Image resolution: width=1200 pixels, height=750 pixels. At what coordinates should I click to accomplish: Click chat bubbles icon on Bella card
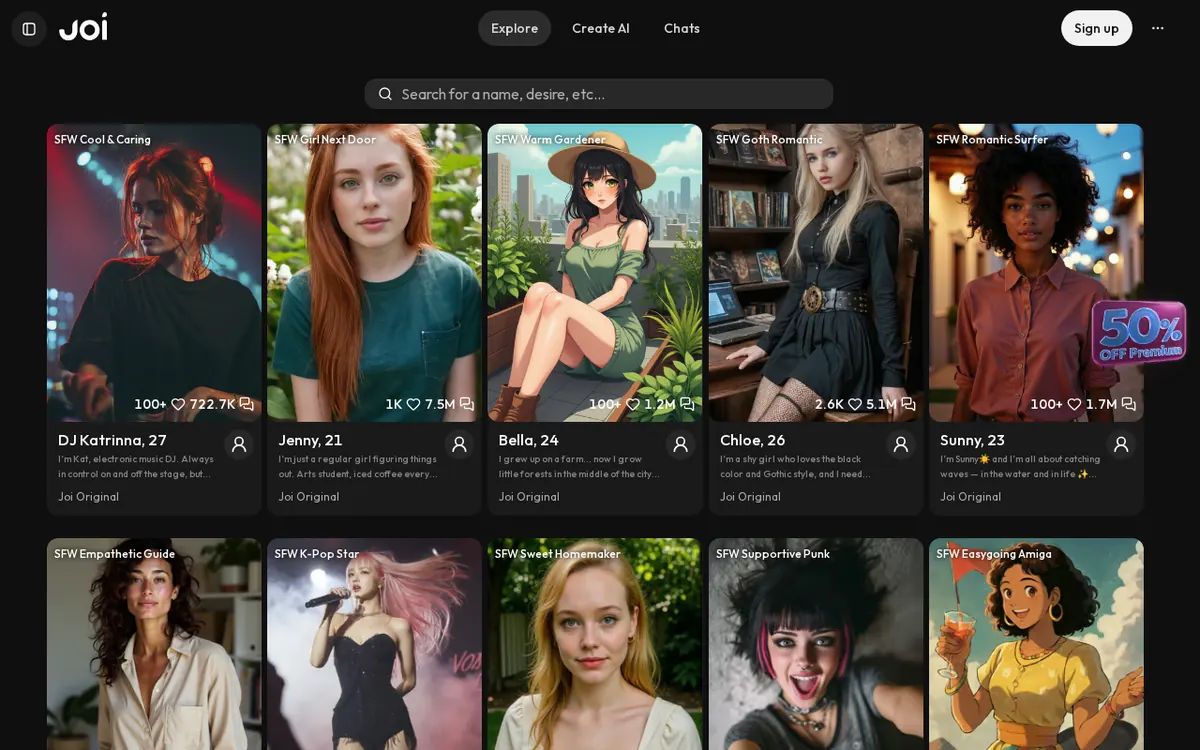[687, 404]
